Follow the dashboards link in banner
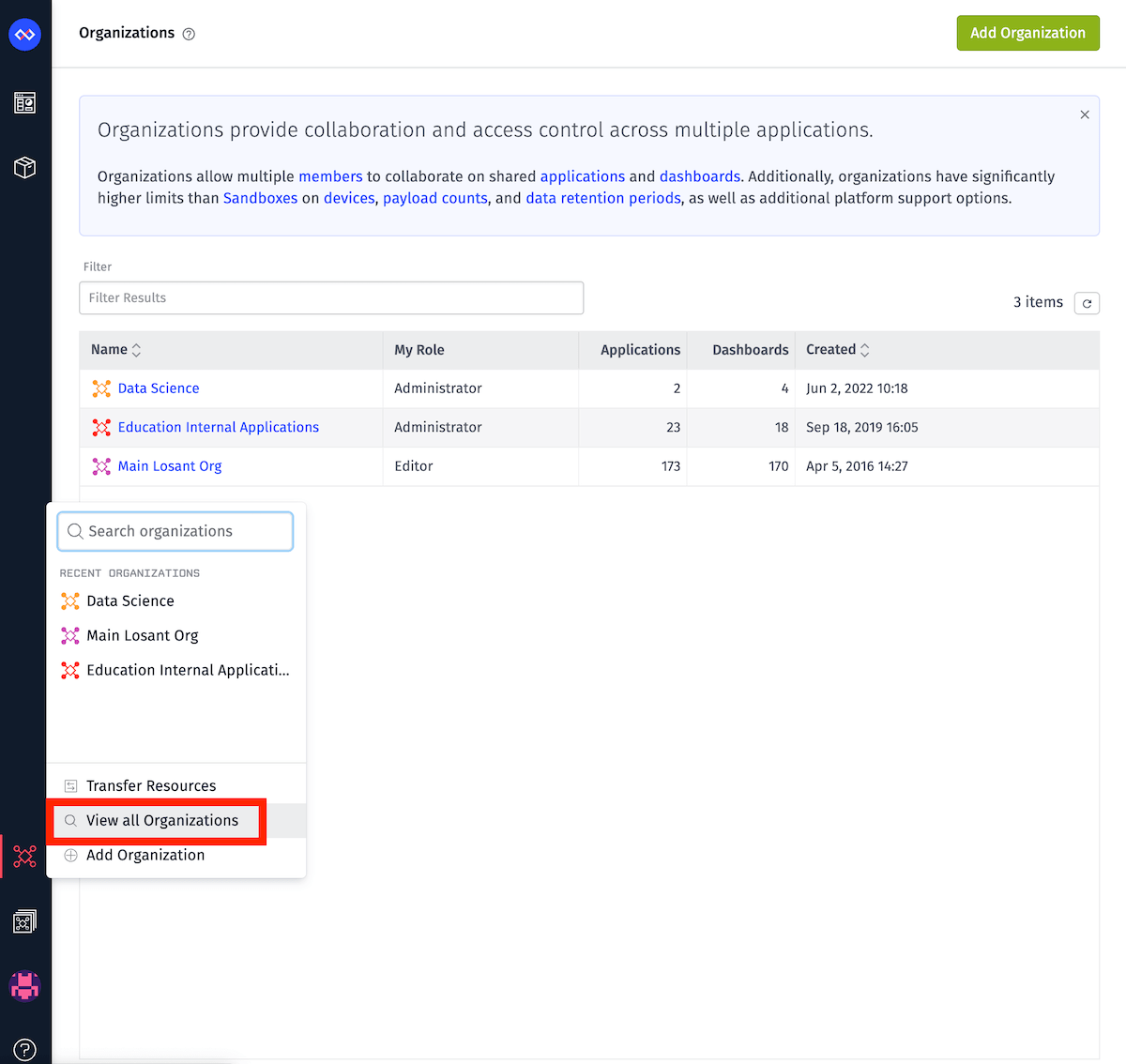Image resolution: width=1126 pixels, height=1064 pixels. (x=700, y=176)
